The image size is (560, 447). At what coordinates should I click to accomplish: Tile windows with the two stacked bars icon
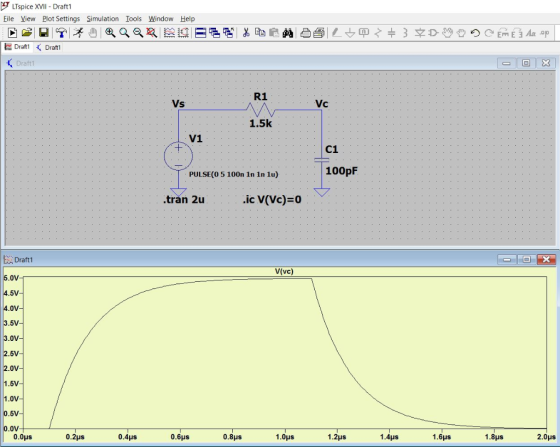(200, 33)
